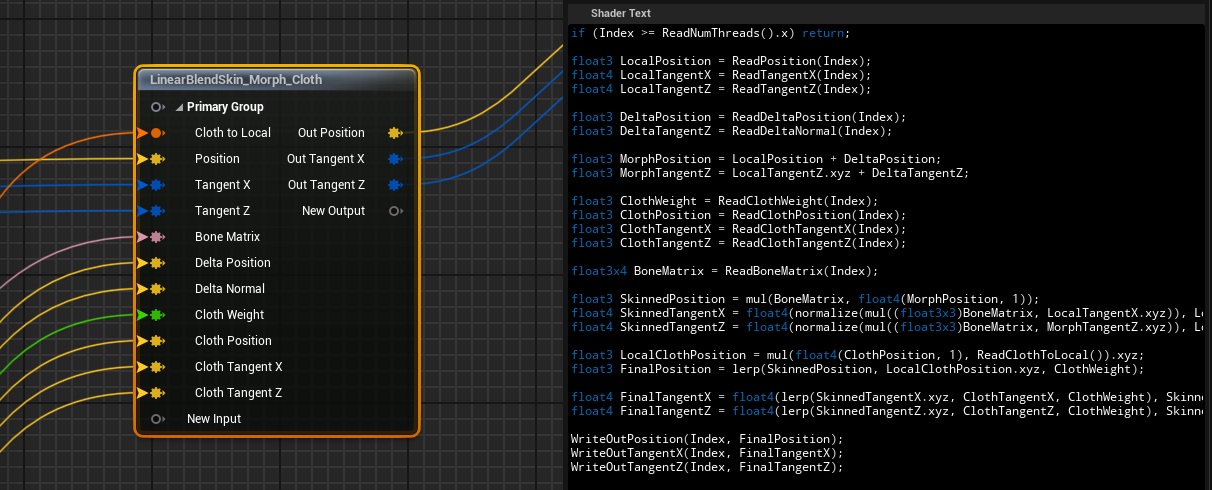Click the Delta Normal pin label
The height and width of the screenshot is (490, 1212).
[232, 289]
